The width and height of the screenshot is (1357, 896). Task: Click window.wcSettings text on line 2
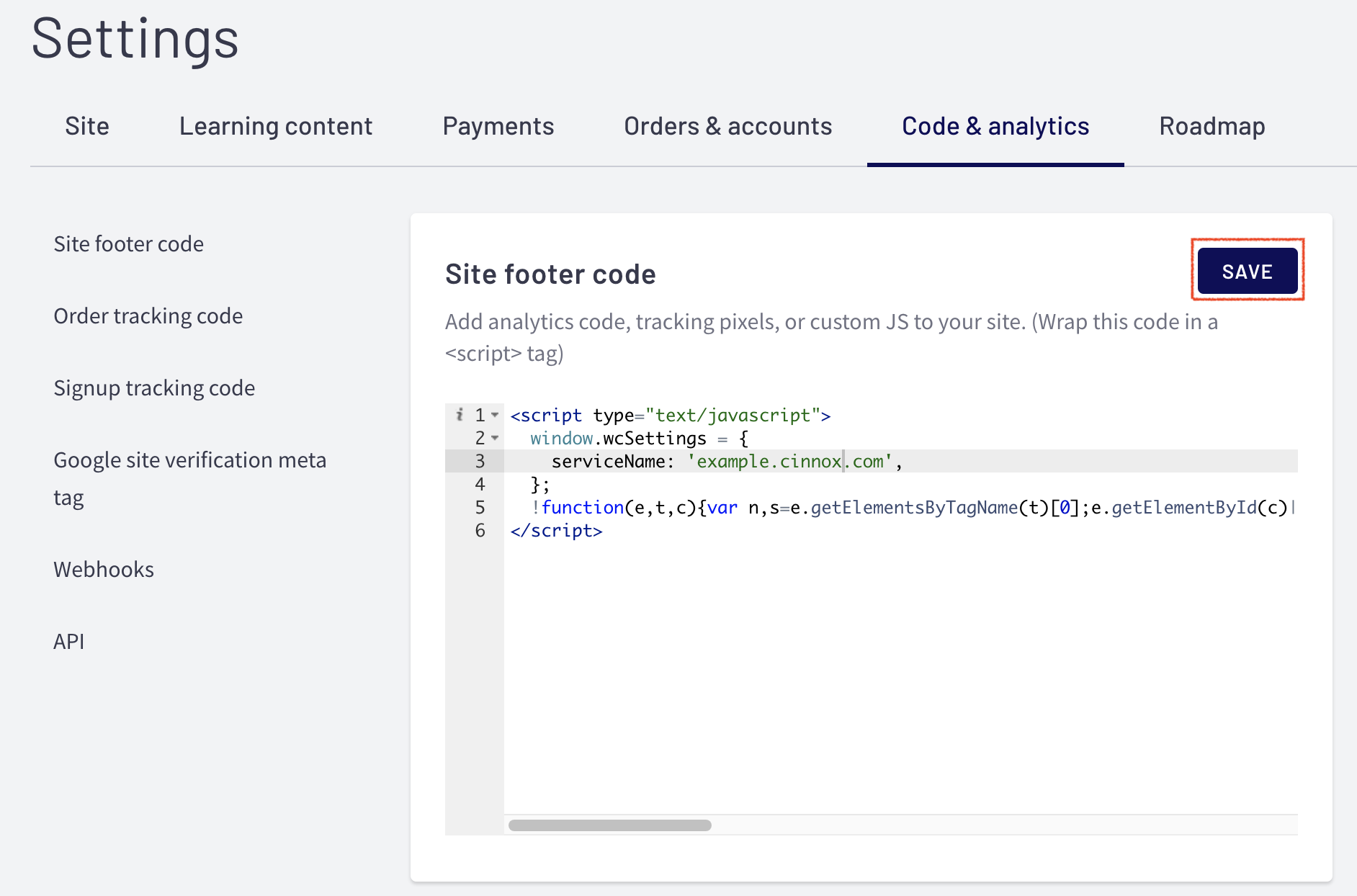click(619, 439)
